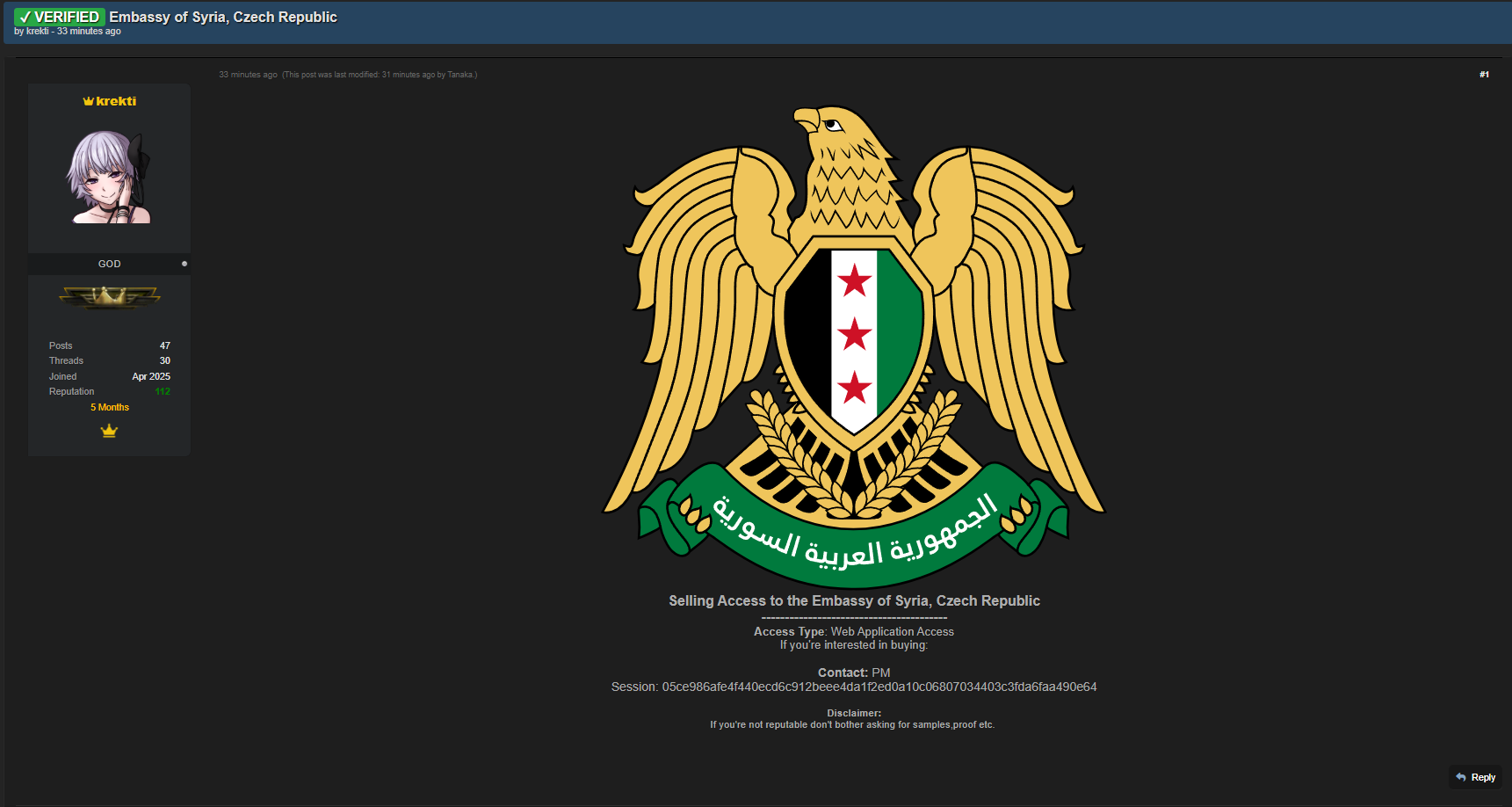Click the green VERIFIED checkmark badge
Viewport: 1512px width, 807px height.
[x=59, y=17]
